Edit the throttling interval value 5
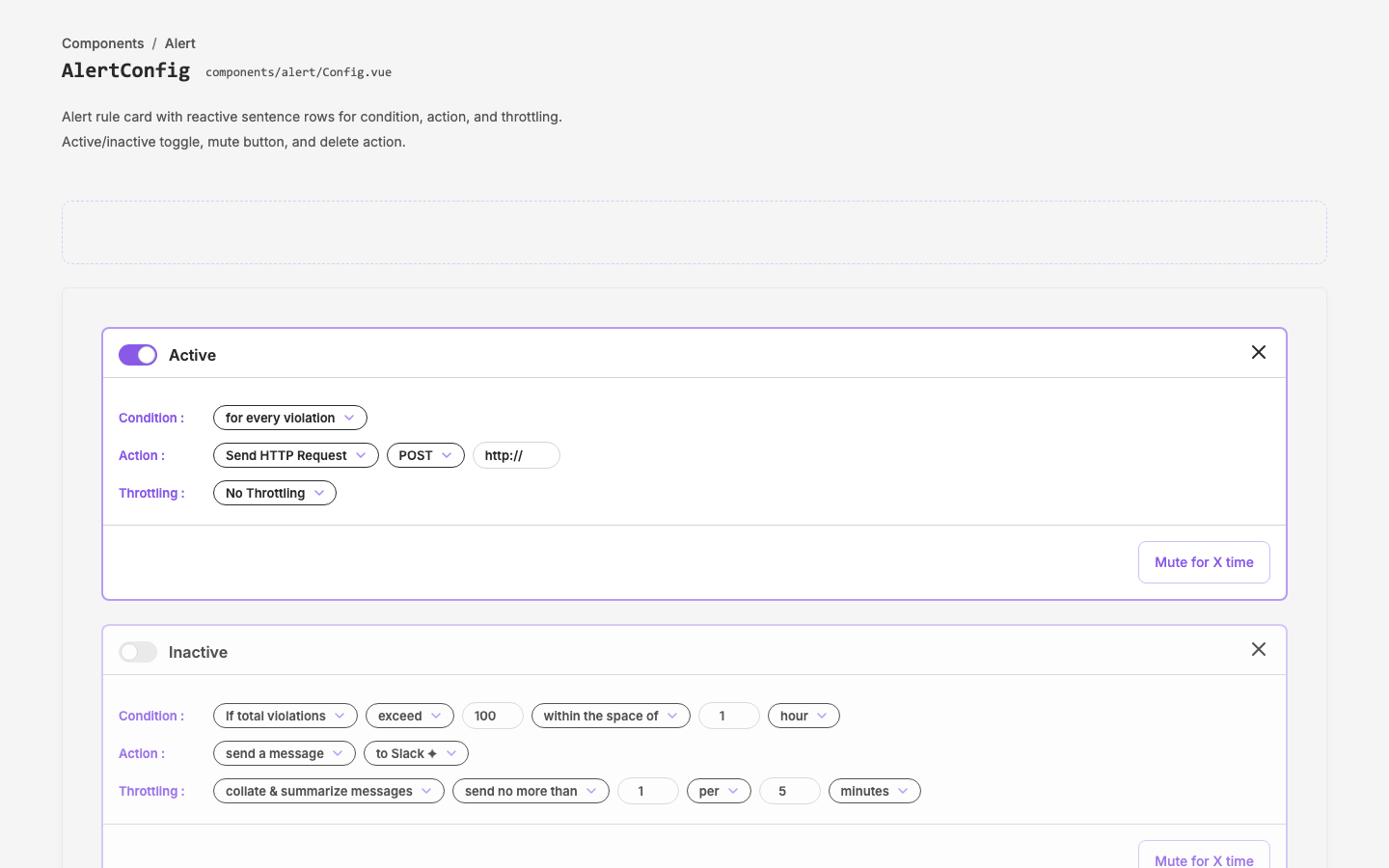Viewport: 1389px width, 868px height. tap(790, 791)
